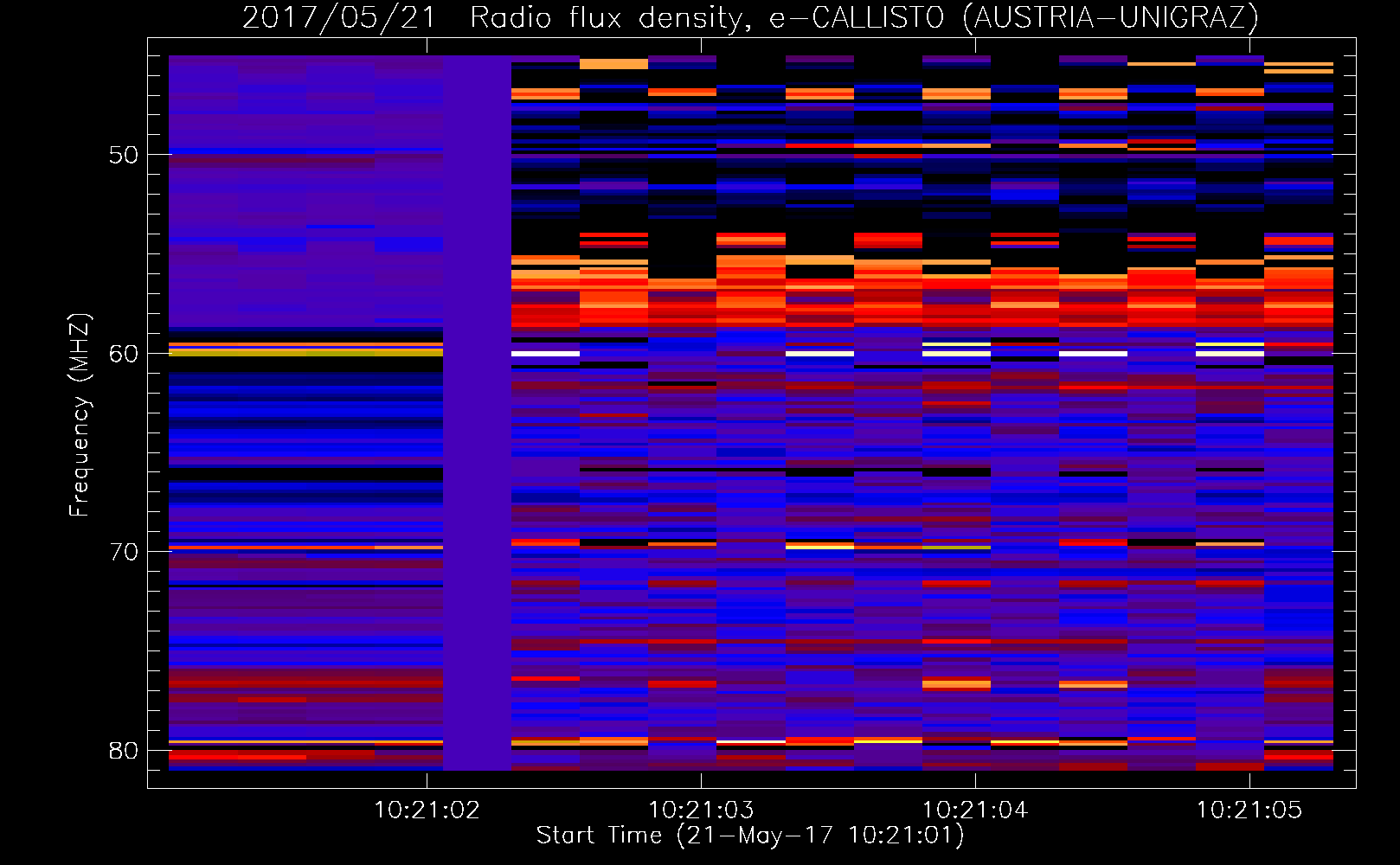Click the plot title 'Radio flux density, e-CALLISTO'

coord(707,18)
